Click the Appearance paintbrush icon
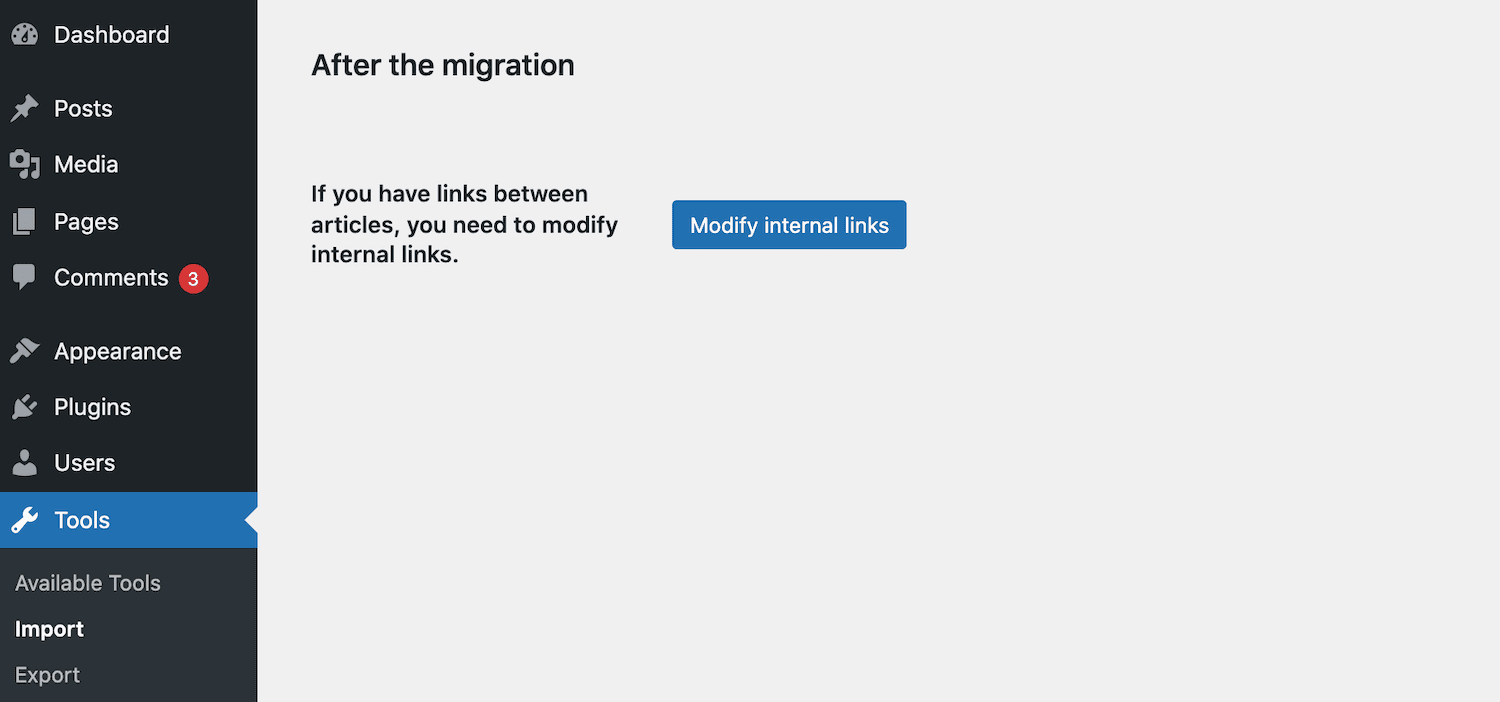Viewport: 1500px width, 702px height. pyautogui.click(x=24, y=352)
